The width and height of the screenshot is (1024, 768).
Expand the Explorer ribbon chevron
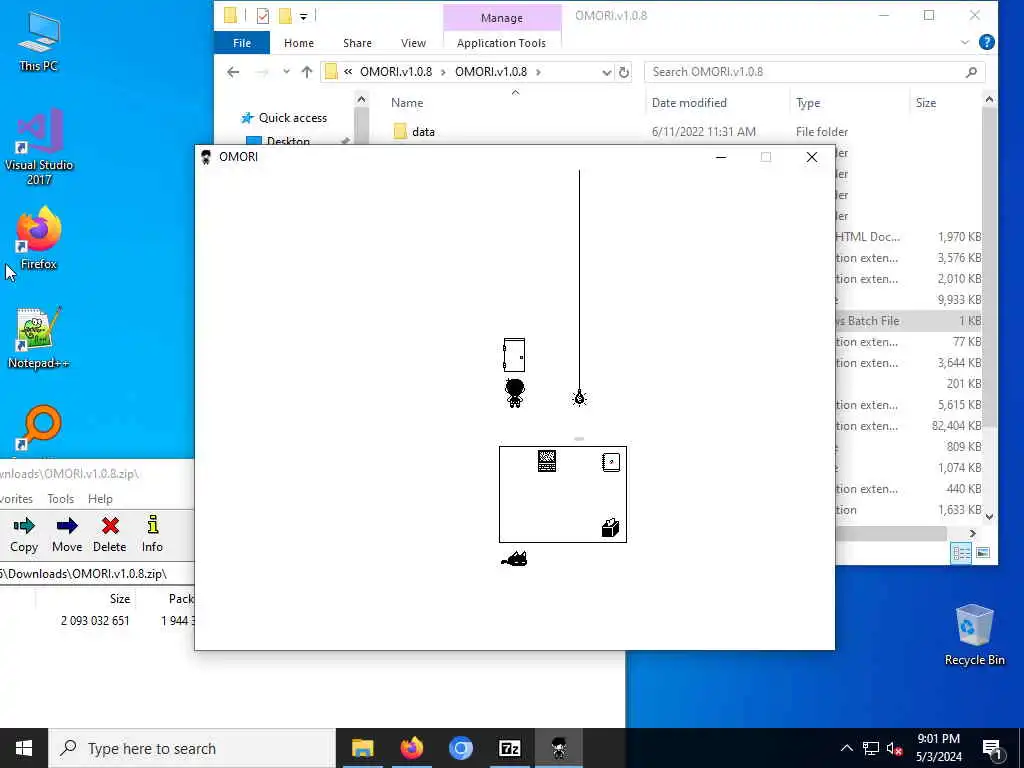(x=965, y=42)
